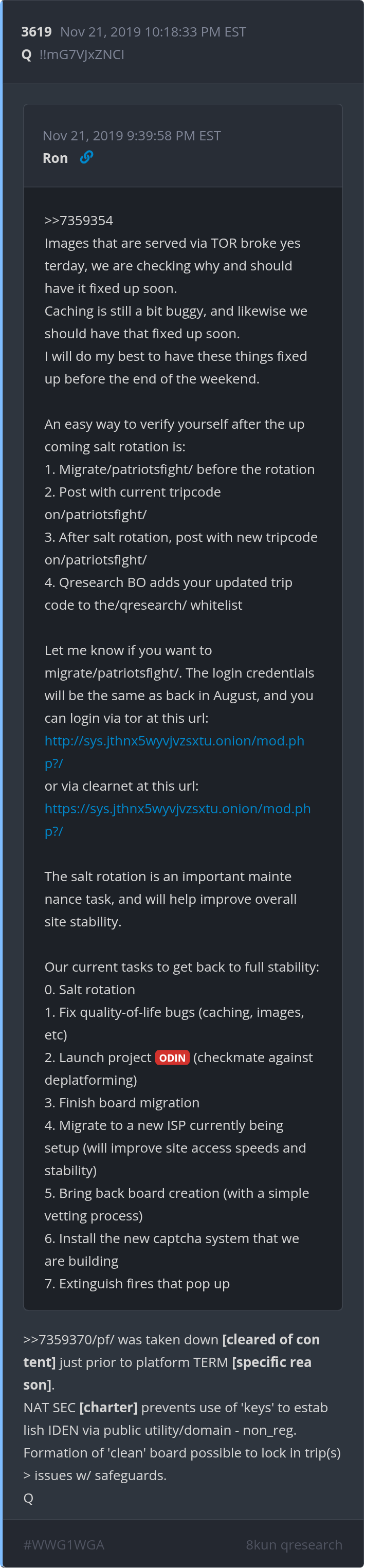
Task: Click the 10:18:33 PM EST post timestamp
Action: [x=153, y=32]
